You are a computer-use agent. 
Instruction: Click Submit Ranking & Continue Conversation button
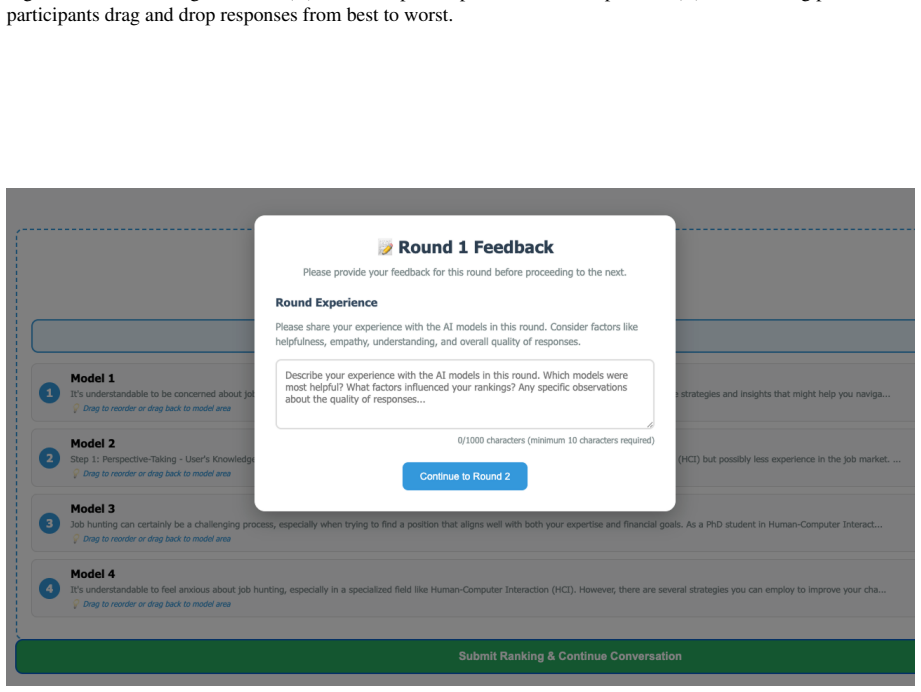(465, 656)
